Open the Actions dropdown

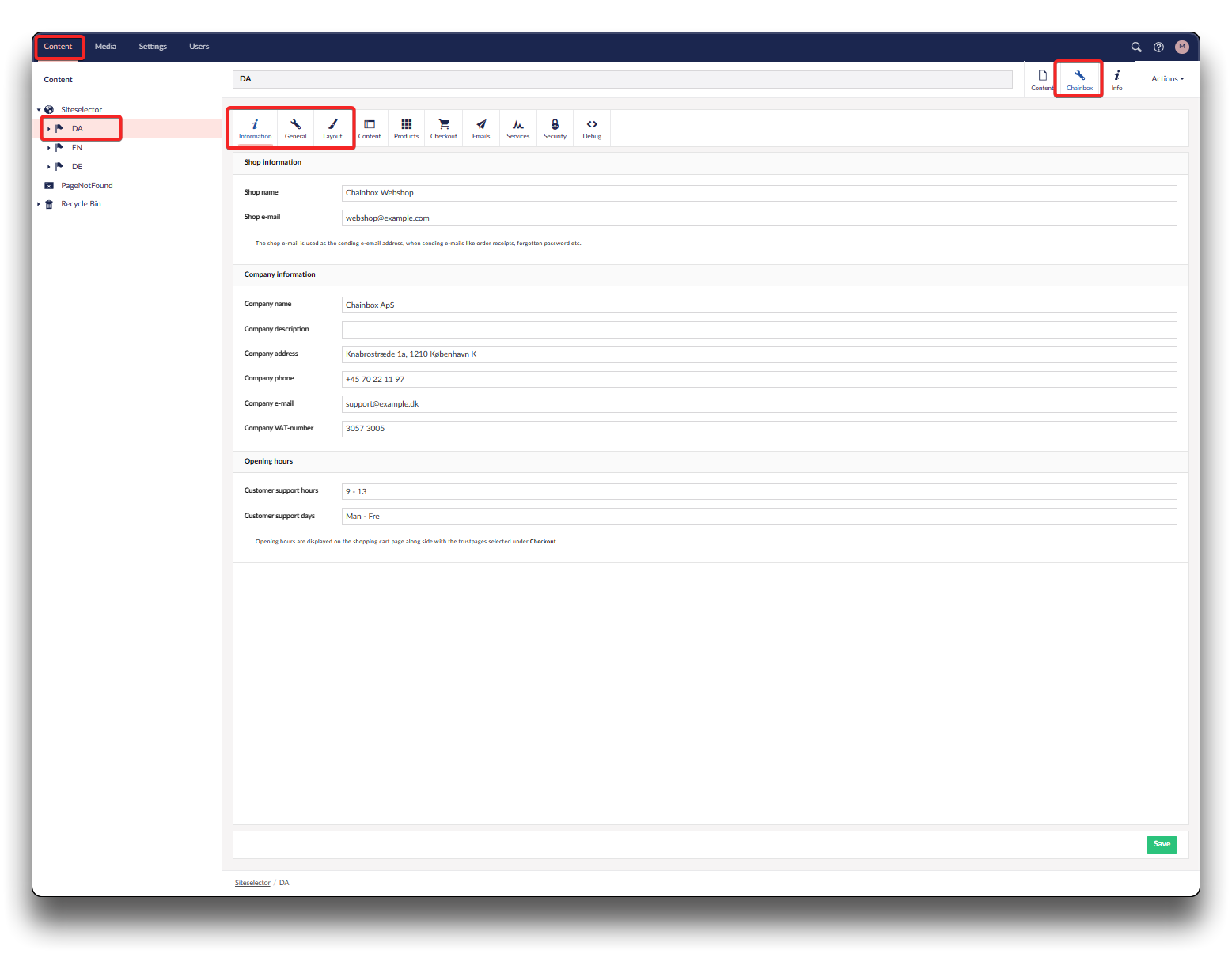(1167, 79)
